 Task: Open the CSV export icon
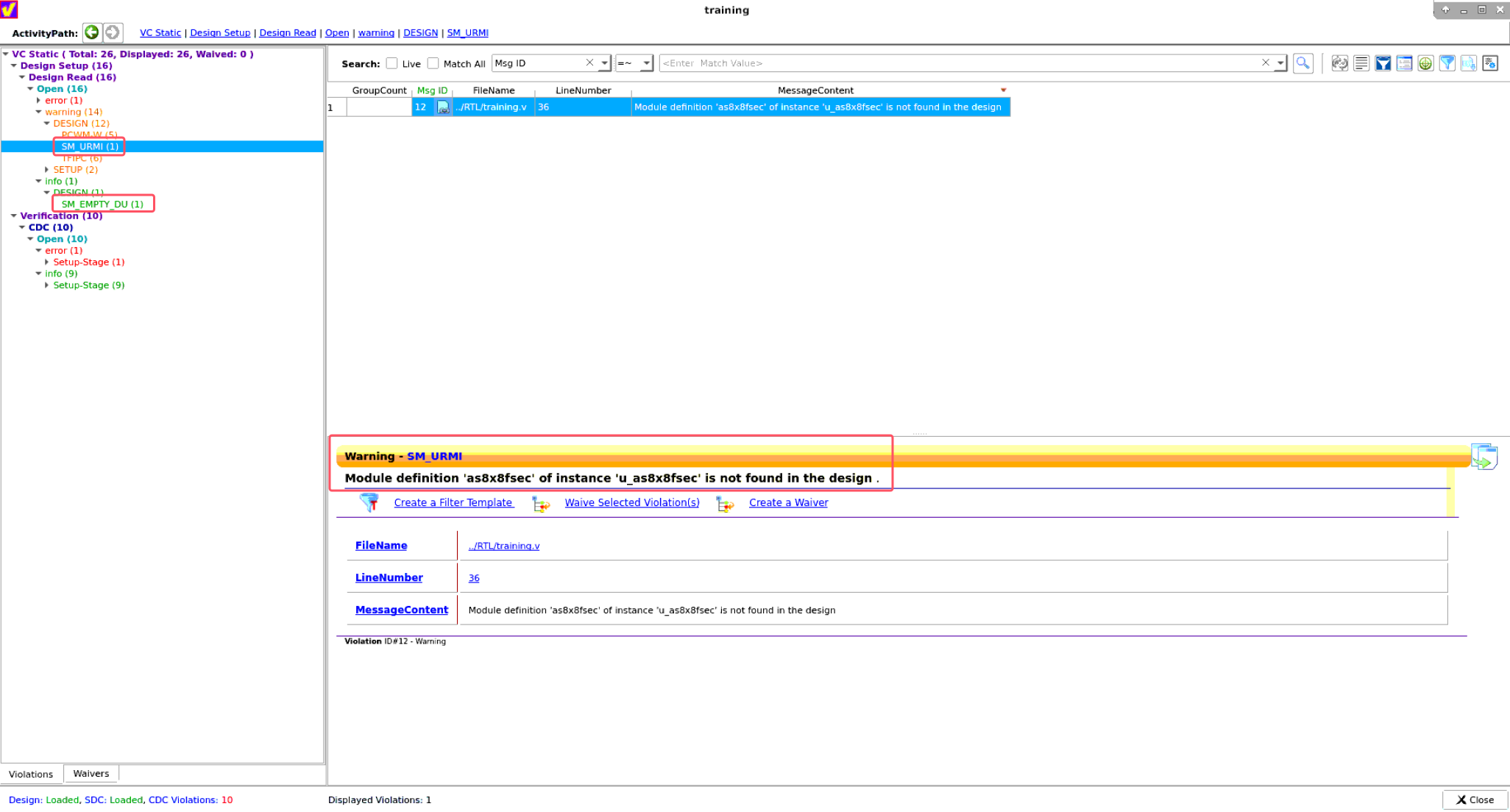tap(1468, 63)
